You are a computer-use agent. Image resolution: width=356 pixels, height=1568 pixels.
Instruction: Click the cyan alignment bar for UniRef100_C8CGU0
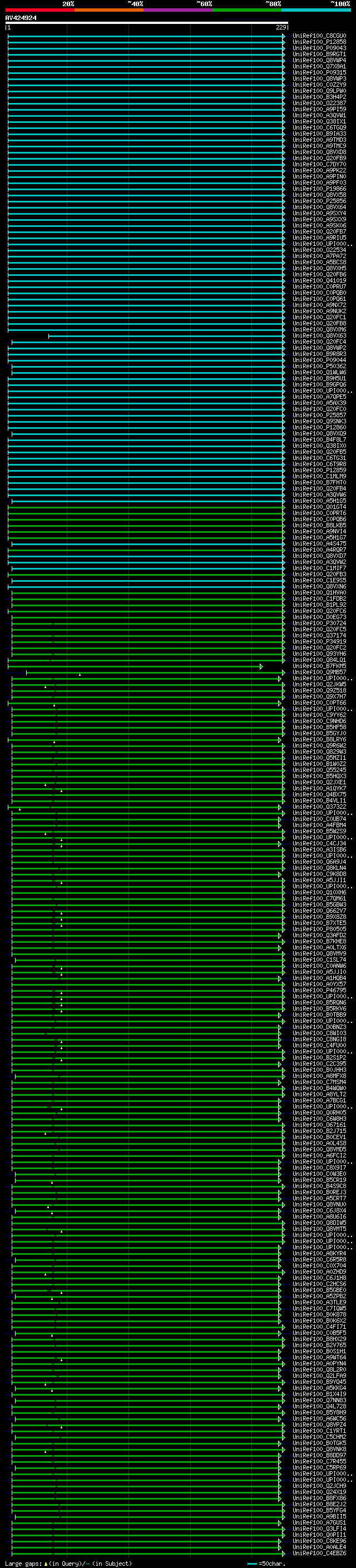pos(146,36)
